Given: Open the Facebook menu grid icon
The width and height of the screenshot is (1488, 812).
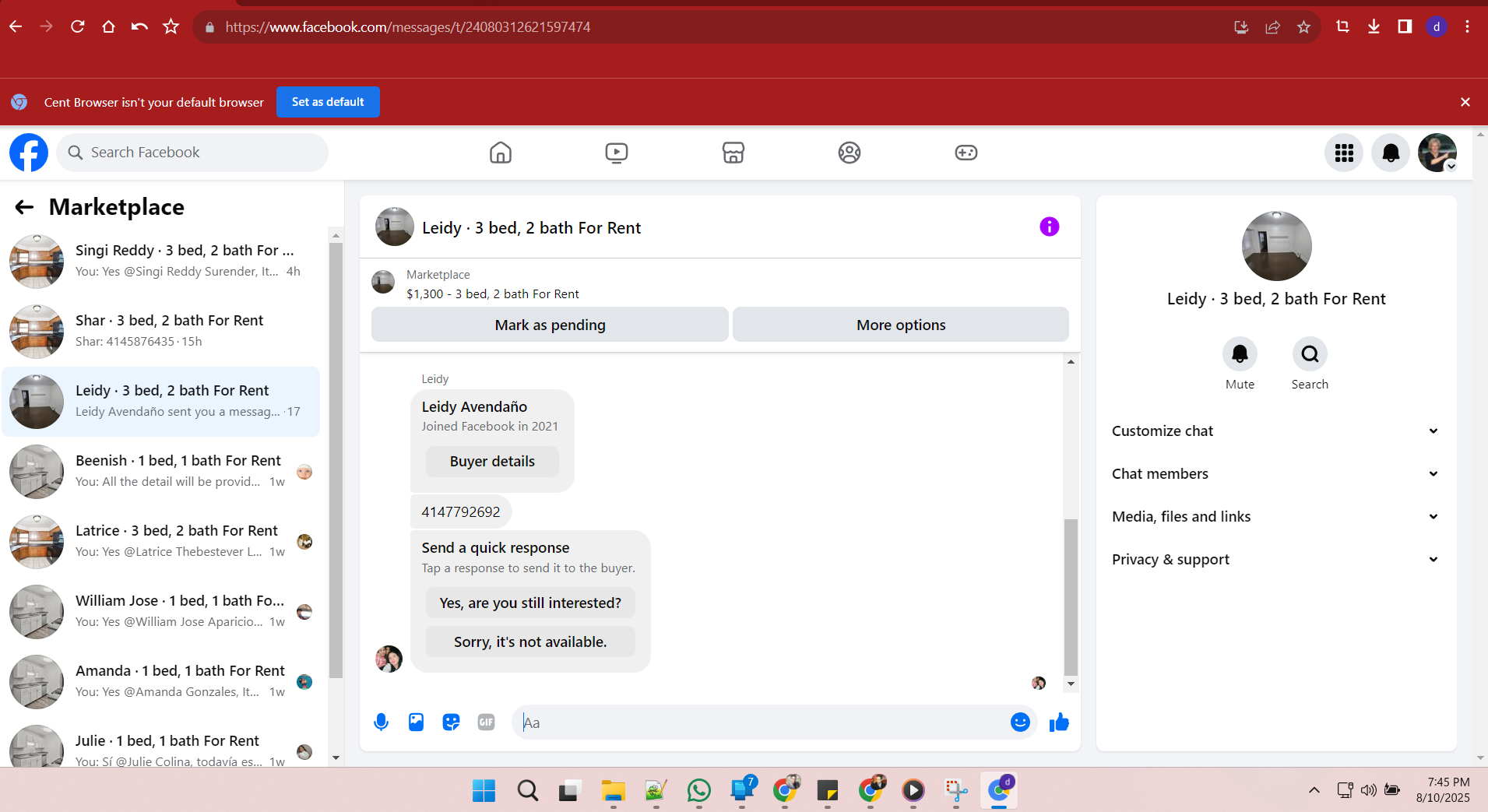Looking at the screenshot, I should (1344, 153).
